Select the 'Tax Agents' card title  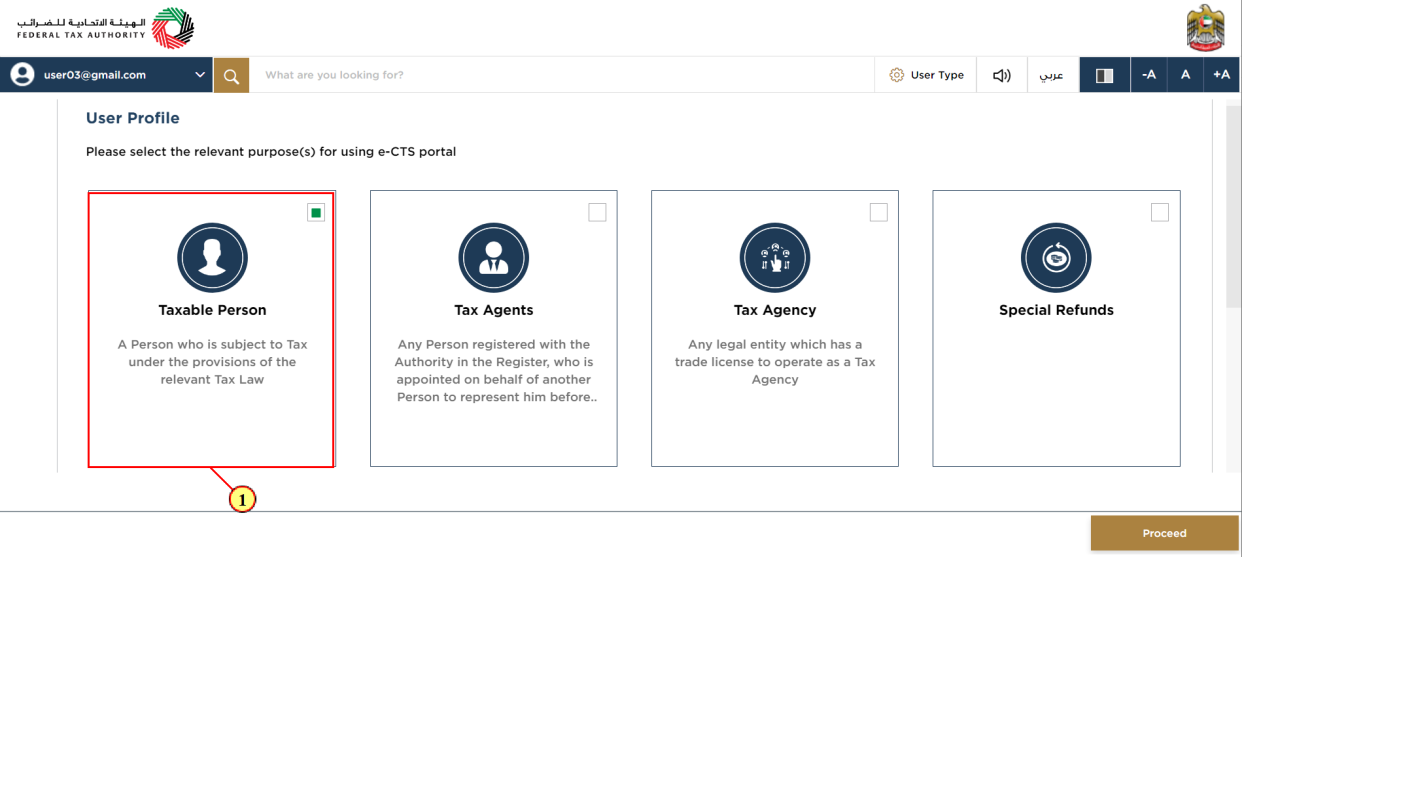(493, 310)
